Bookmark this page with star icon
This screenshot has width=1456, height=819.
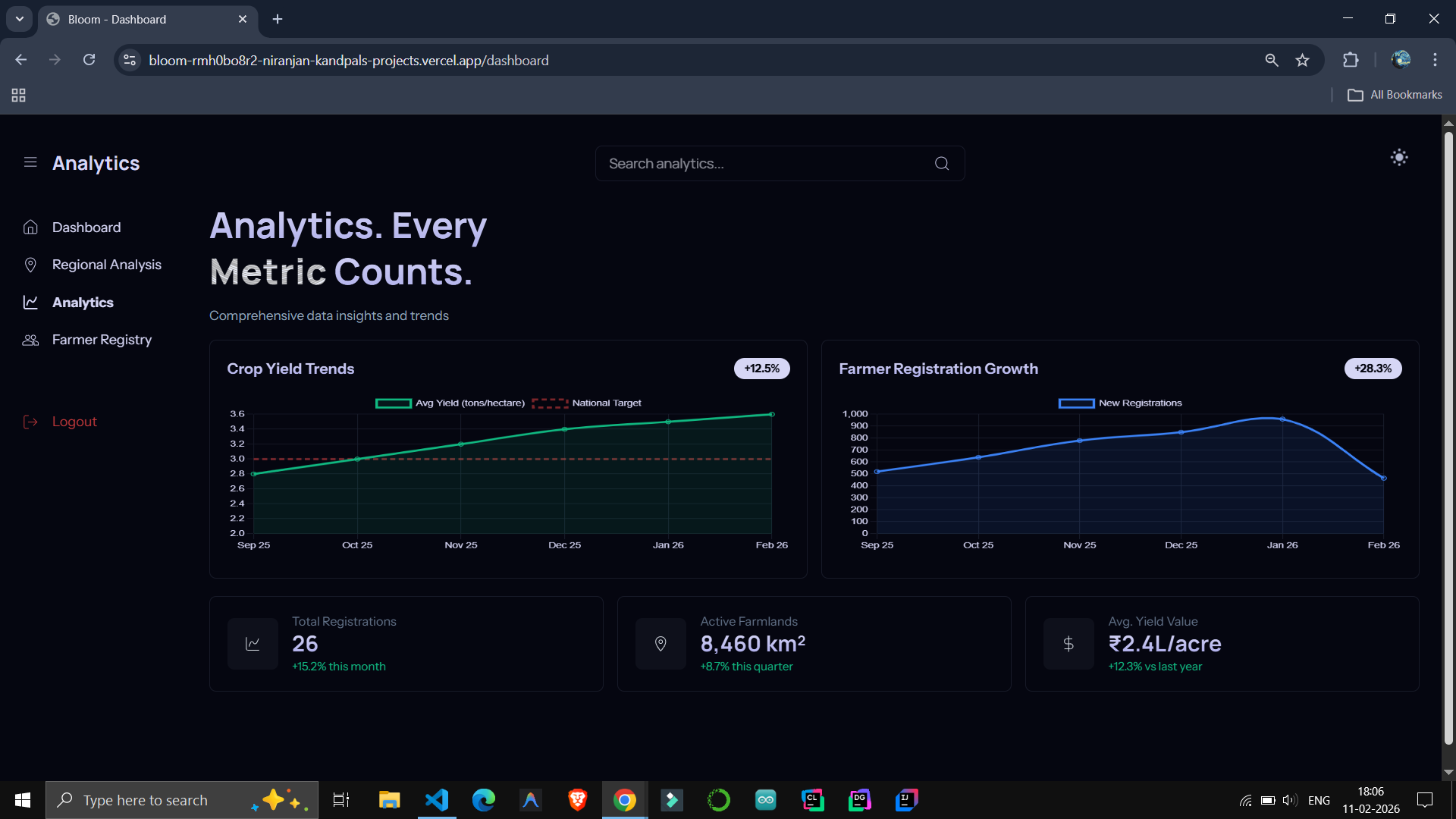click(1302, 60)
